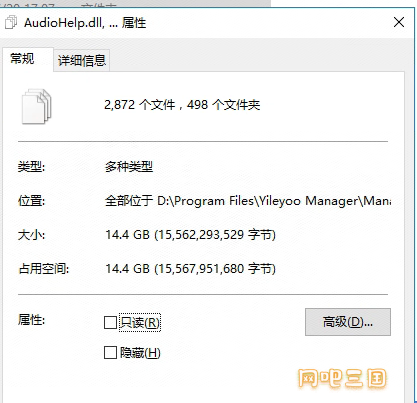
Task: Click the multi-file icon in the title bar
Action: point(11,23)
